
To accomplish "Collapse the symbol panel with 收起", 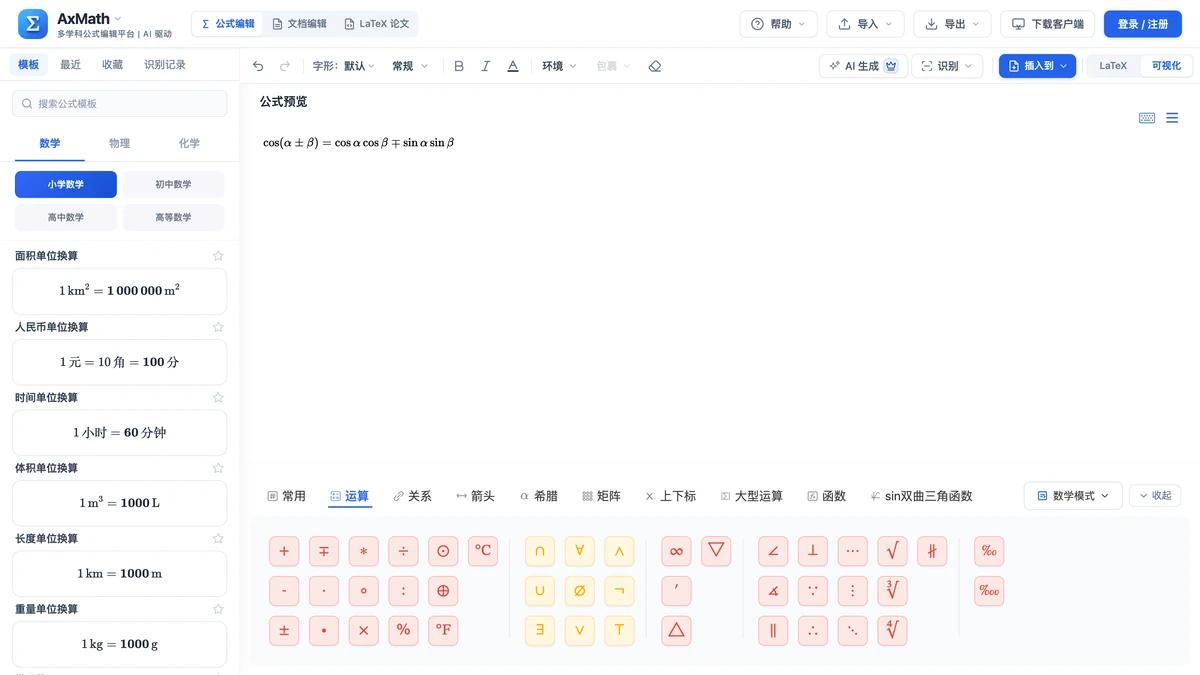I will pos(1155,496).
